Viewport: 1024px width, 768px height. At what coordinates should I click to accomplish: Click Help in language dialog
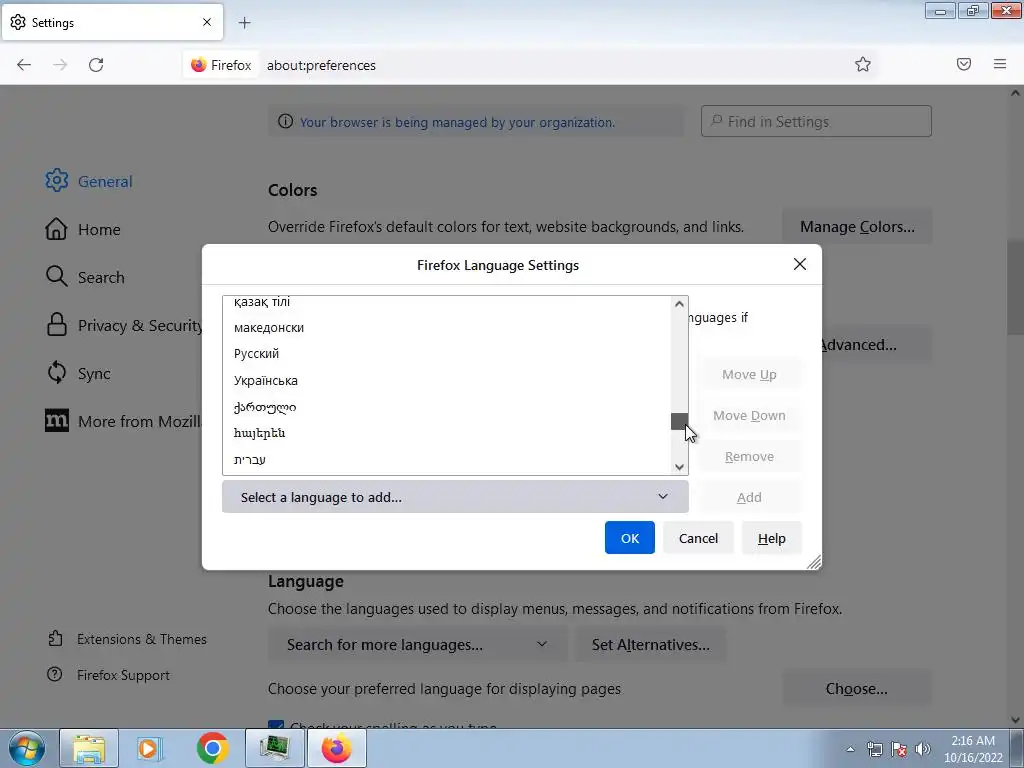pos(771,537)
